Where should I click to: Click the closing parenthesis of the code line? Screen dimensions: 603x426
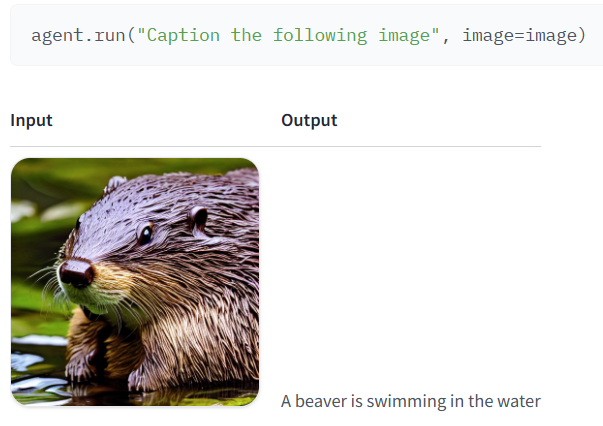pyautogui.click(x=582, y=36)
